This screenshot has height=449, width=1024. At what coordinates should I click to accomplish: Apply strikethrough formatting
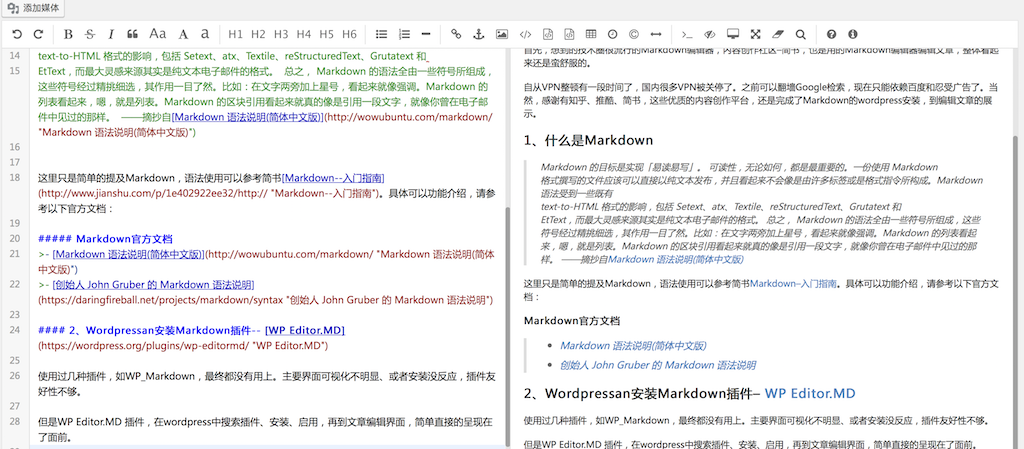point(89,34)
